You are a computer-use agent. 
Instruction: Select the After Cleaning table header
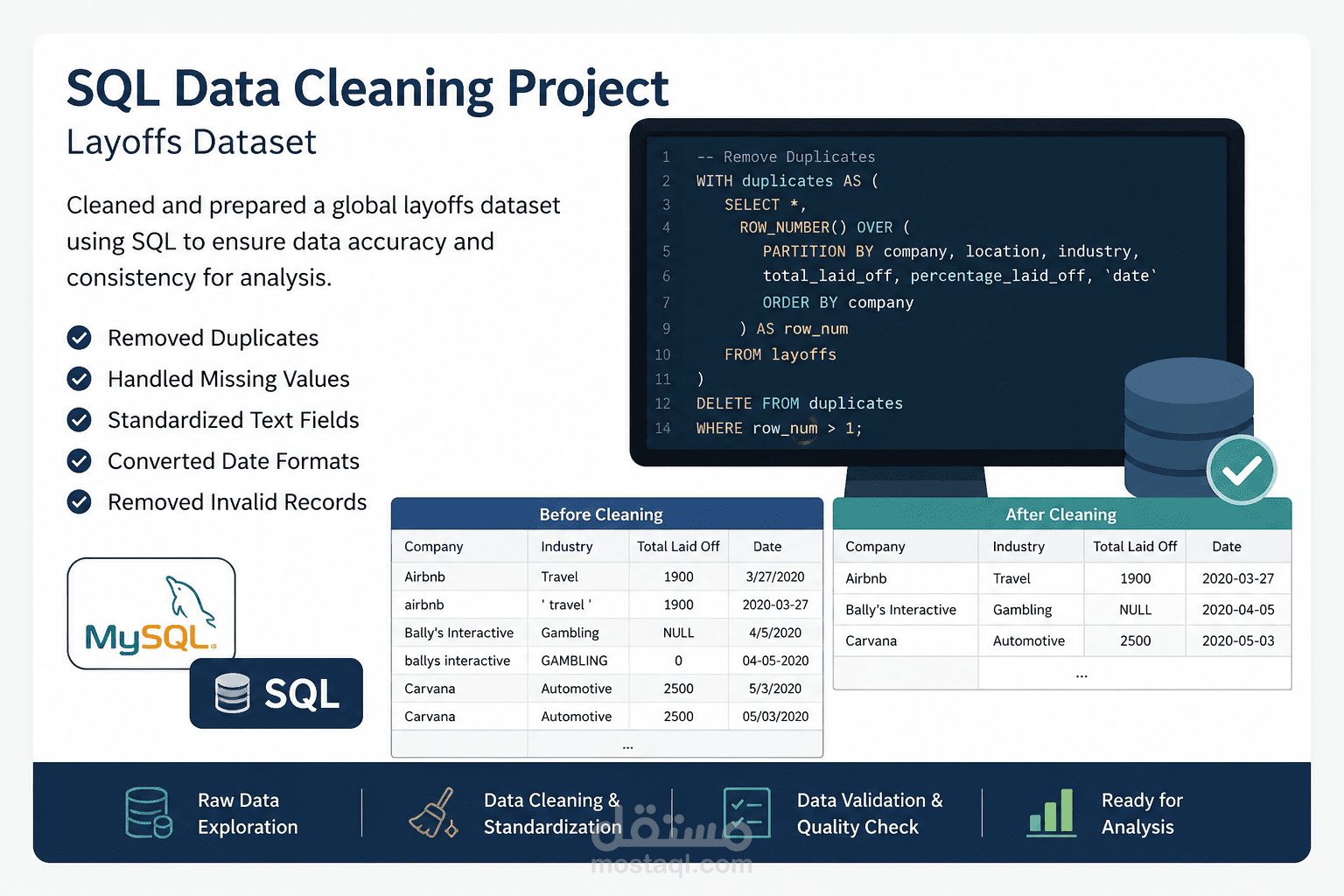coord(1062,514)
